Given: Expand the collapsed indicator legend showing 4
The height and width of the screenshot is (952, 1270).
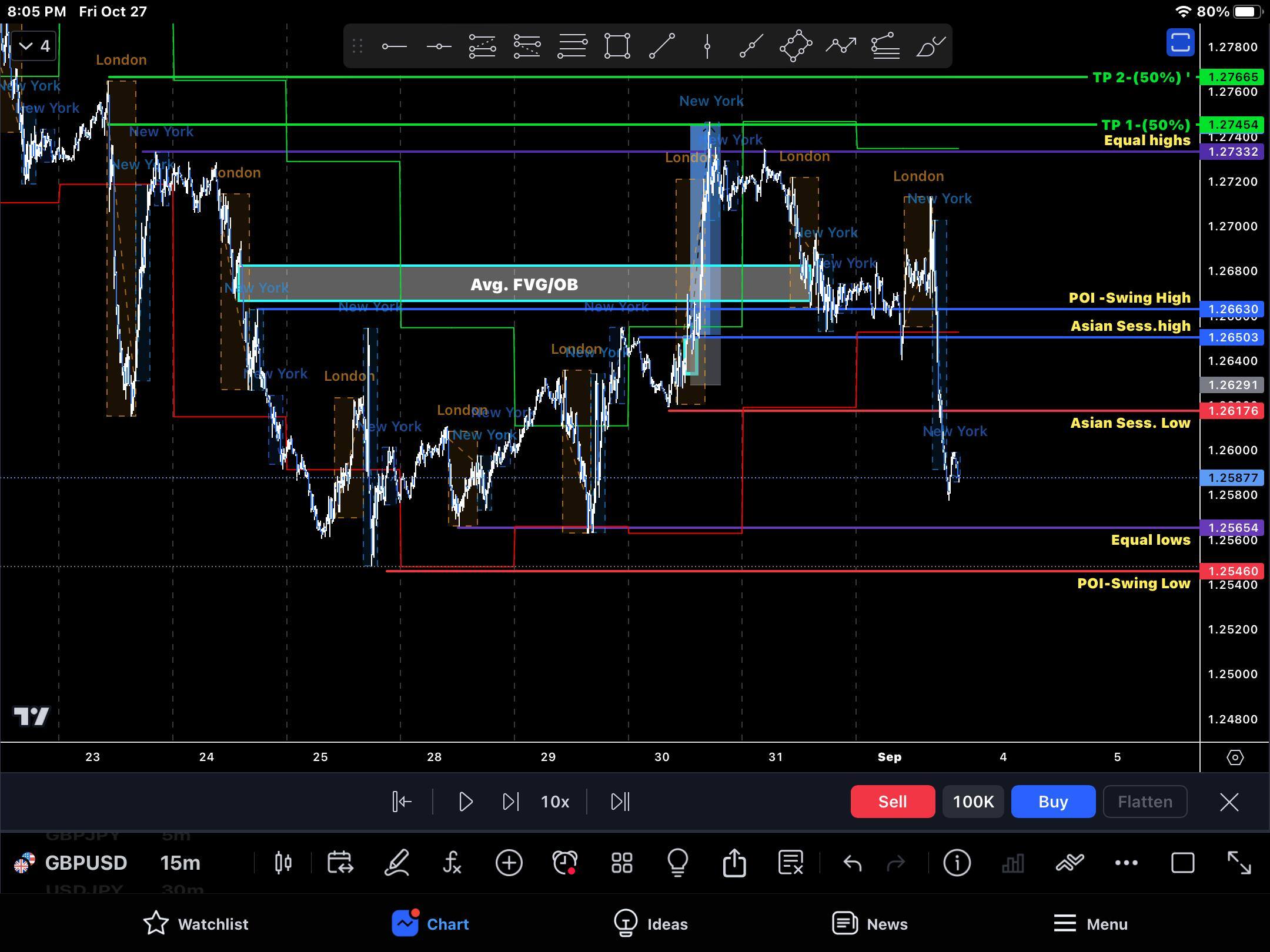Looking at the screenshot, I should (x=34, y=46).
